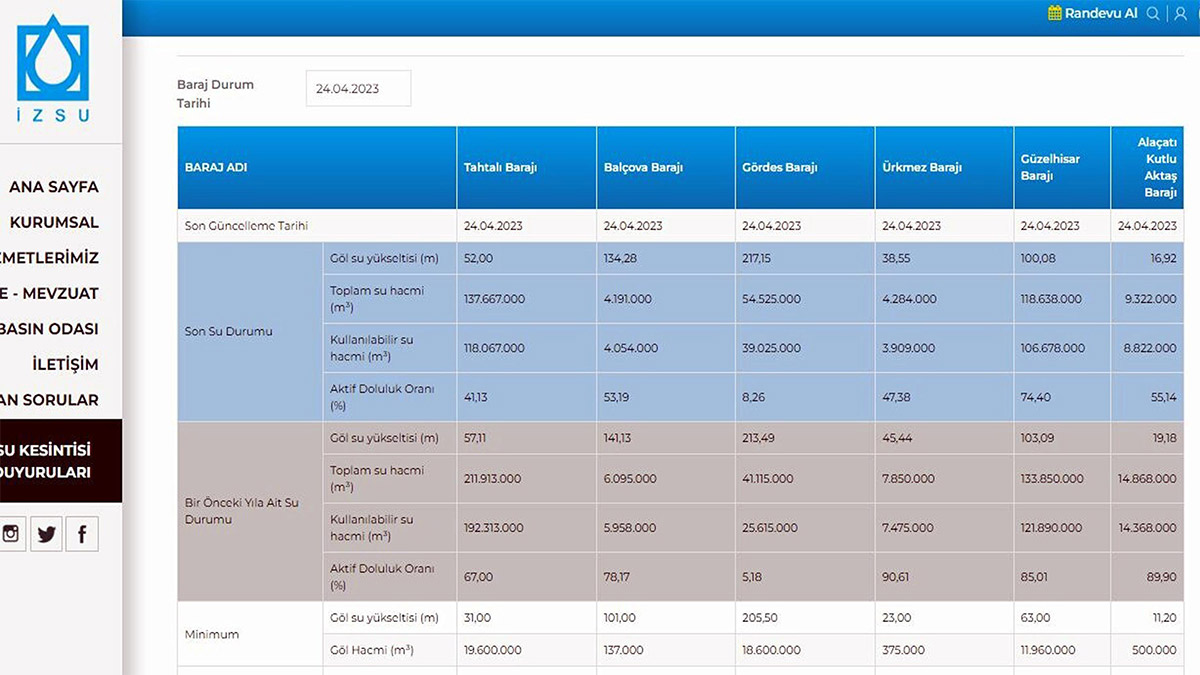
Task: Click the Tahtalı Barajı column header
Action: click(500, 168)
